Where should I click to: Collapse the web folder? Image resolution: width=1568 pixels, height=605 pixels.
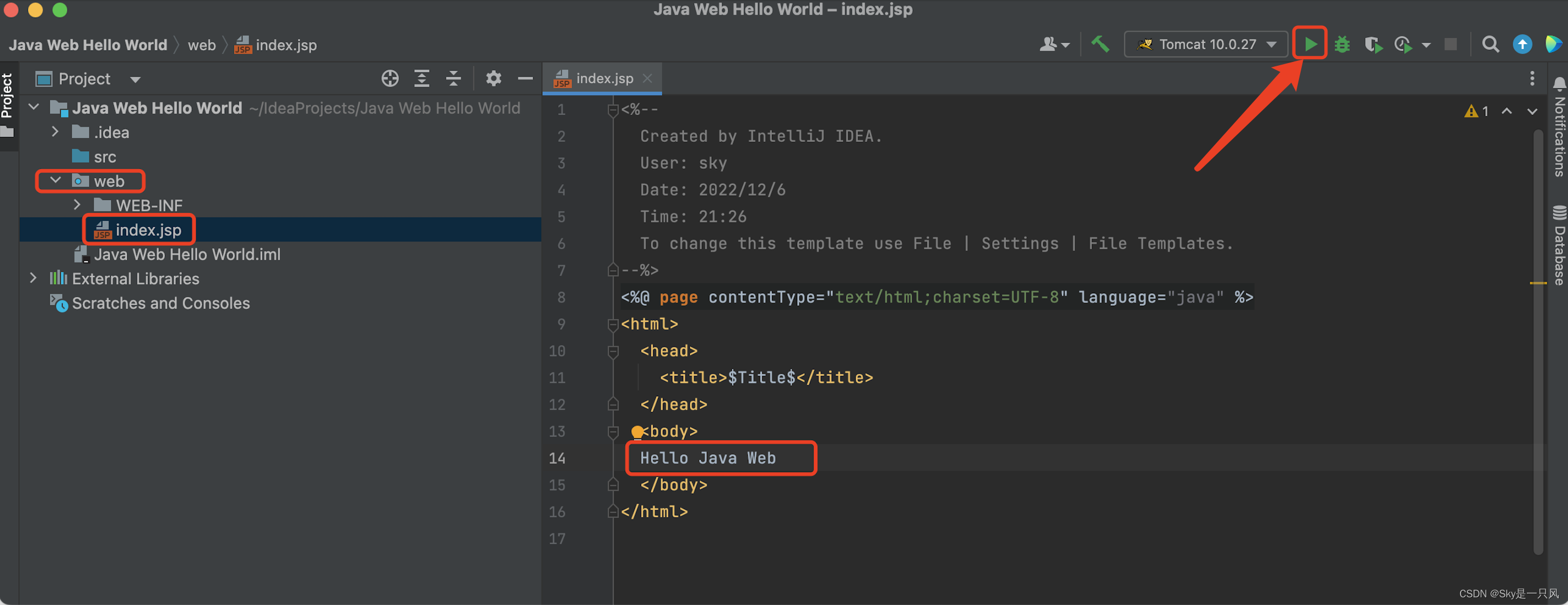click(x=55, y=181)
